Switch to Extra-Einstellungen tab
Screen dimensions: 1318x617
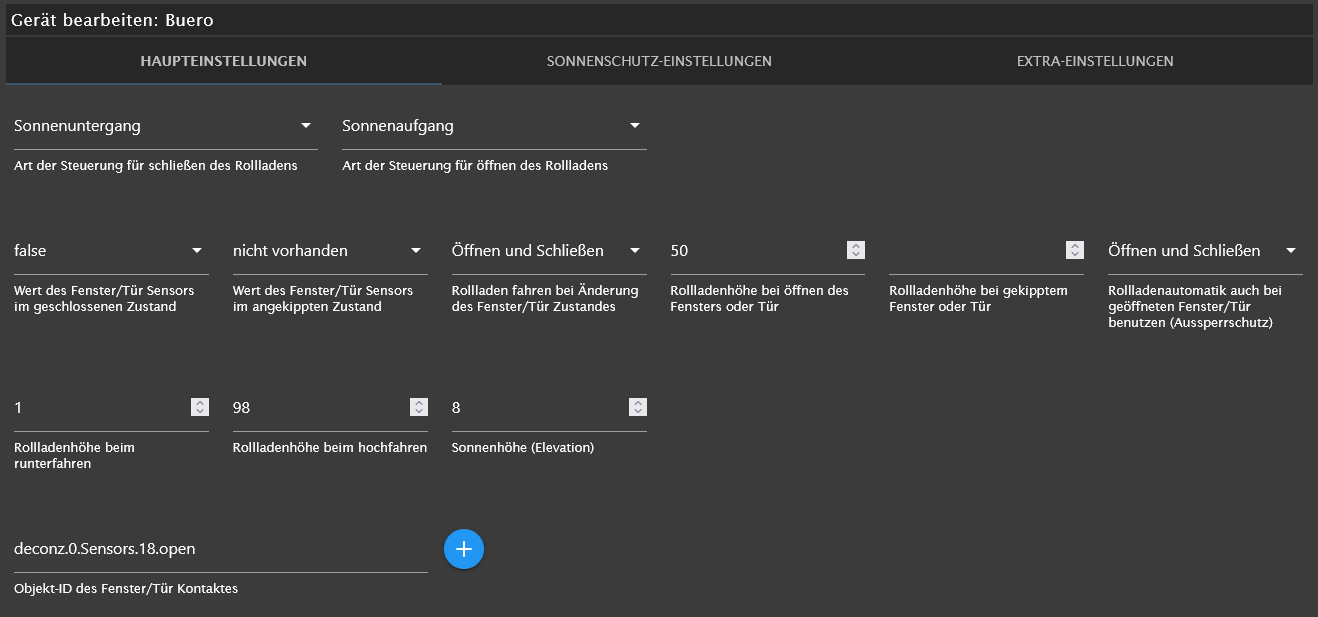point(1095,61)
